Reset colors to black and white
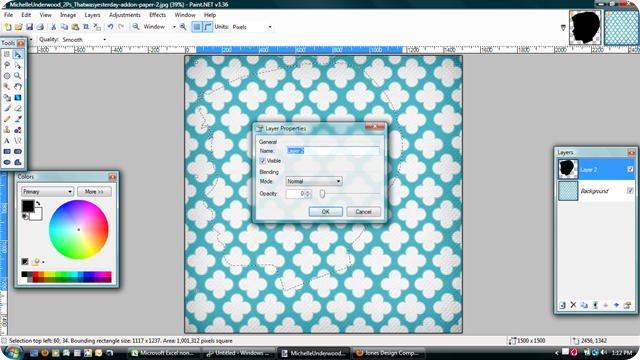This screenshot has height=360, width=640. point(25,216)
